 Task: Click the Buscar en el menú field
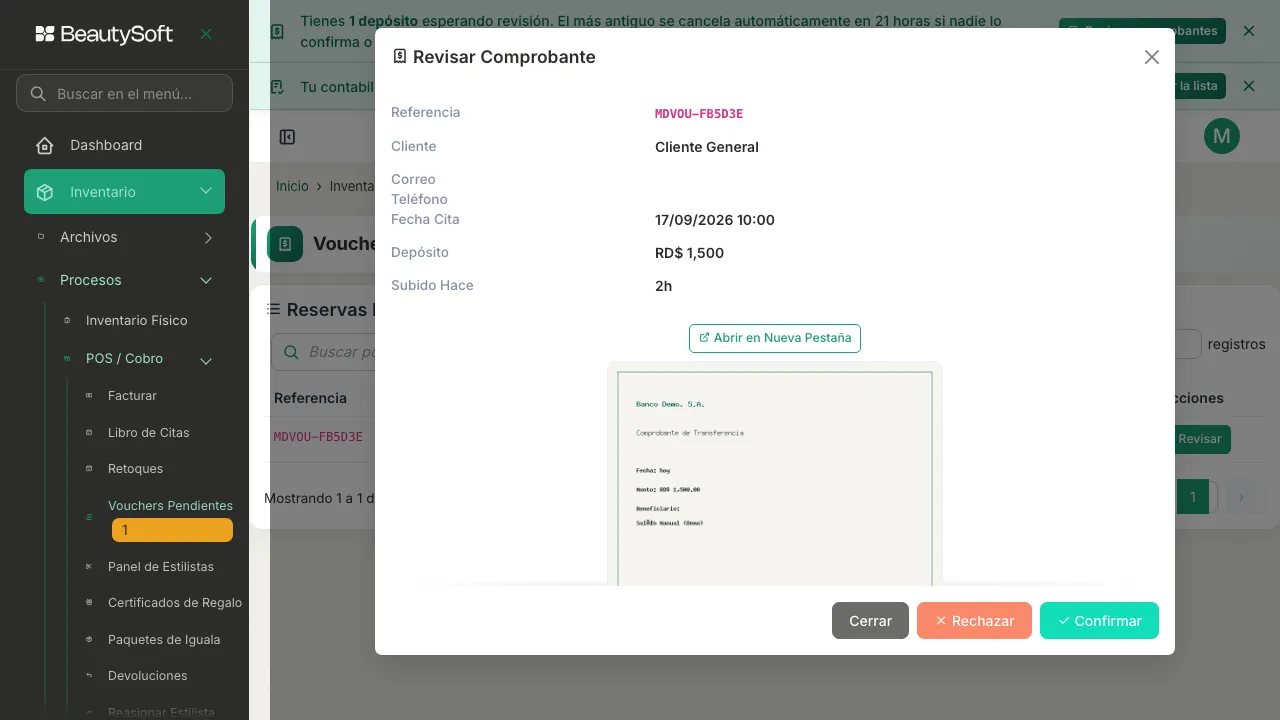124,93
